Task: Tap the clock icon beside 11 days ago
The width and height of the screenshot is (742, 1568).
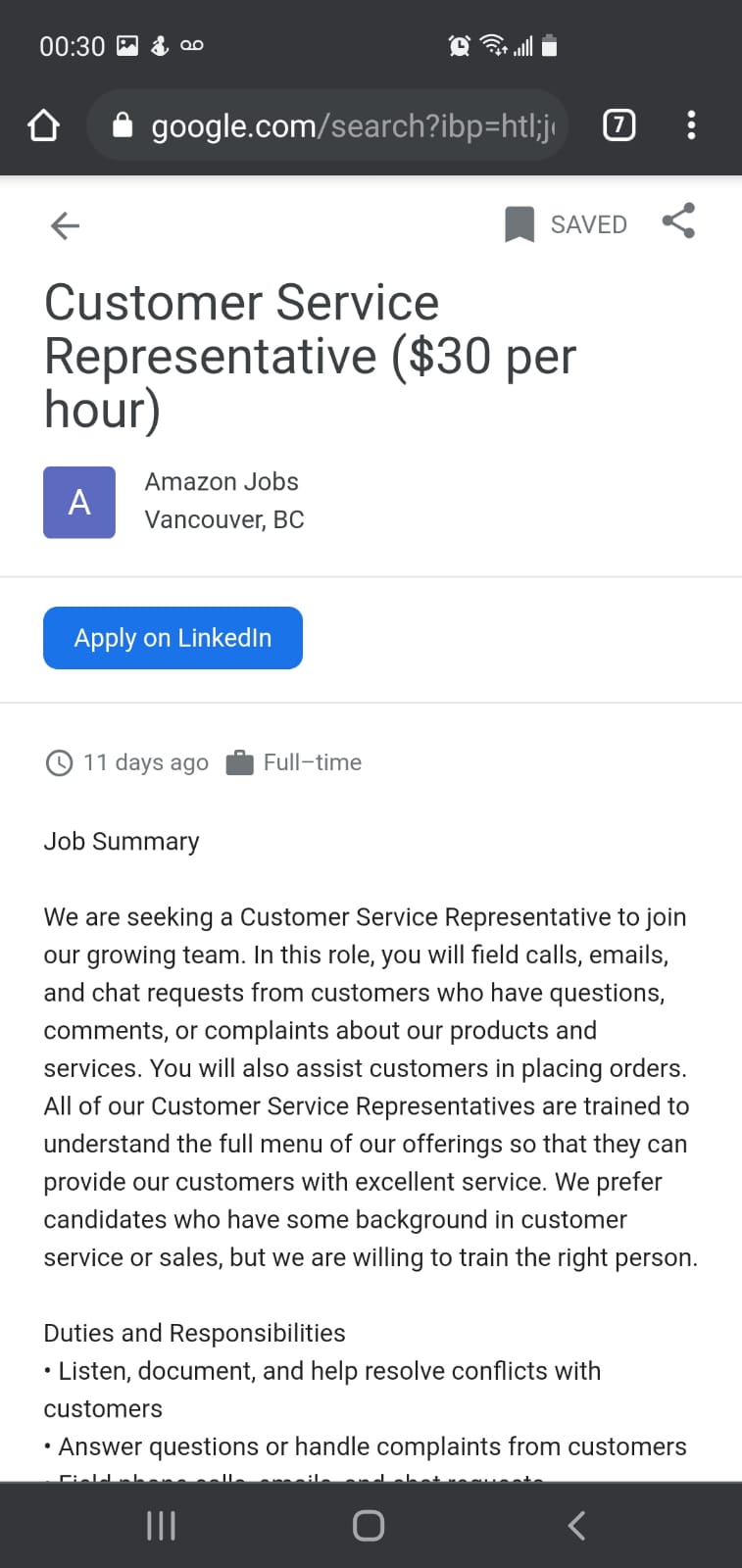Action: tap(59, 762)
